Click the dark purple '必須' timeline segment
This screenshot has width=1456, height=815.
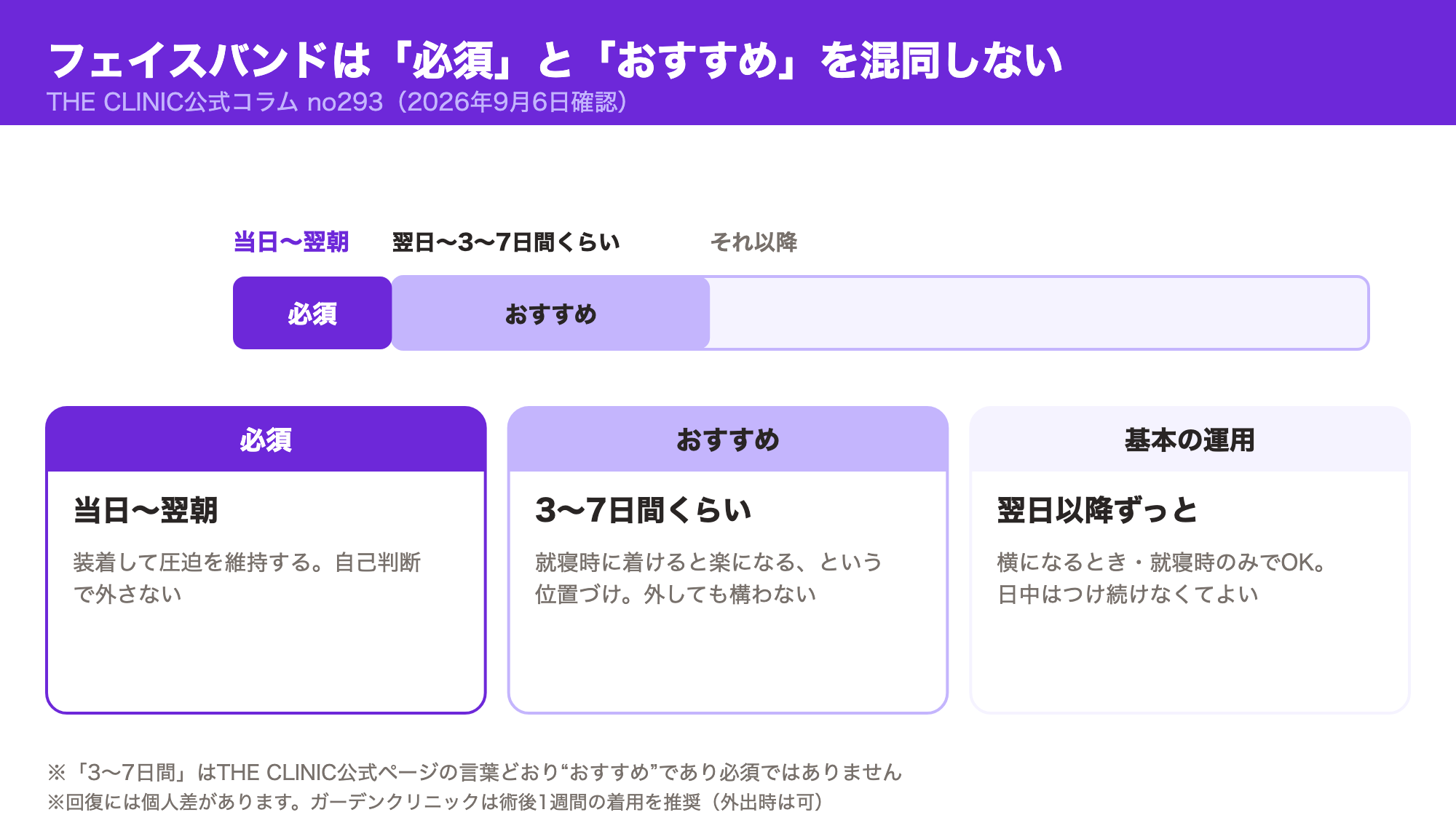pos(312,313)
